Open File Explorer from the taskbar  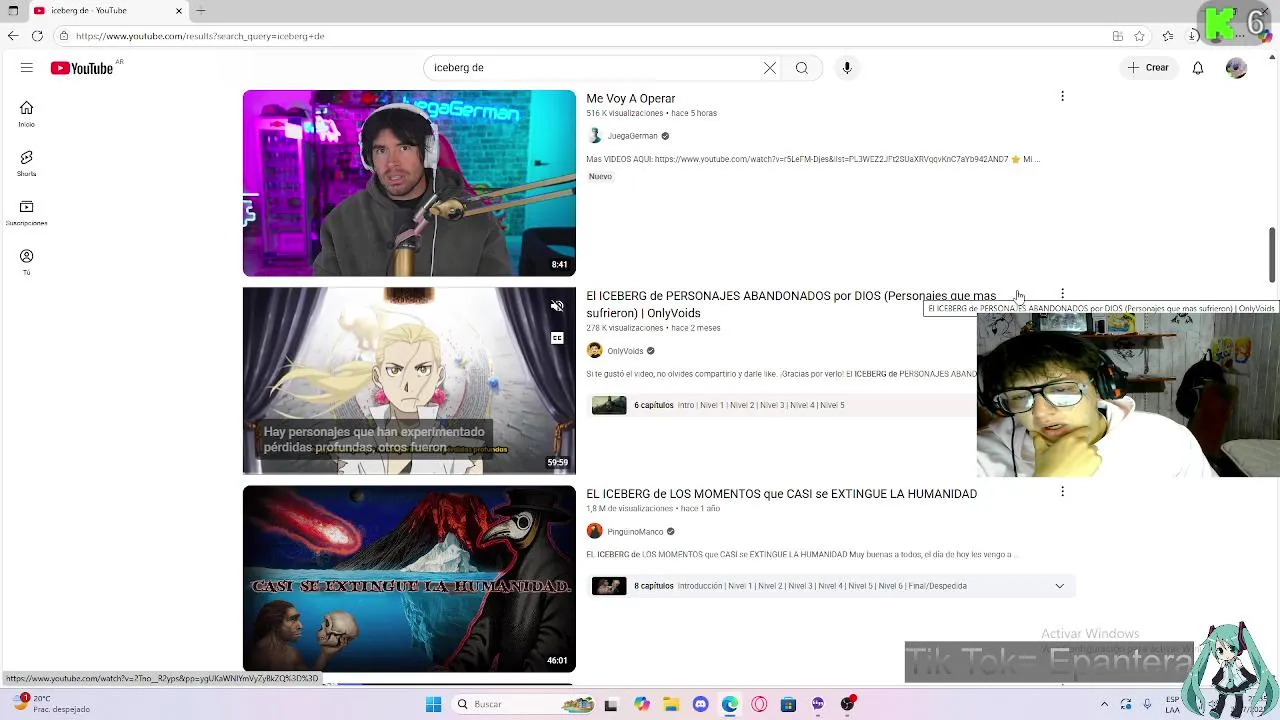[670, 704]
